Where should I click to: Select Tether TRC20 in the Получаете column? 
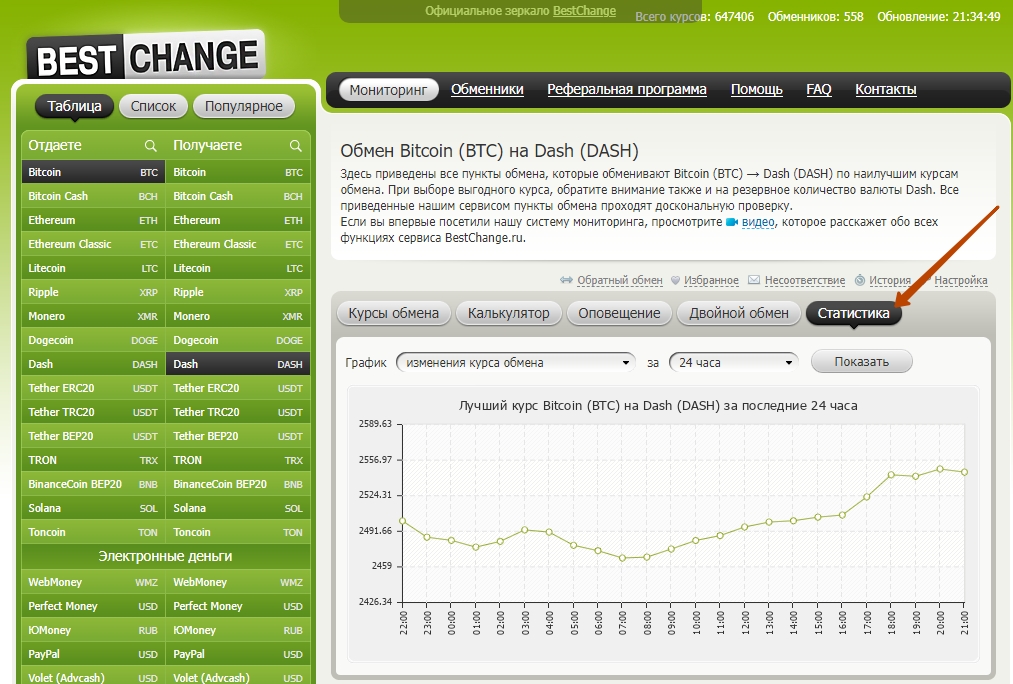click(x=238, y=412)
